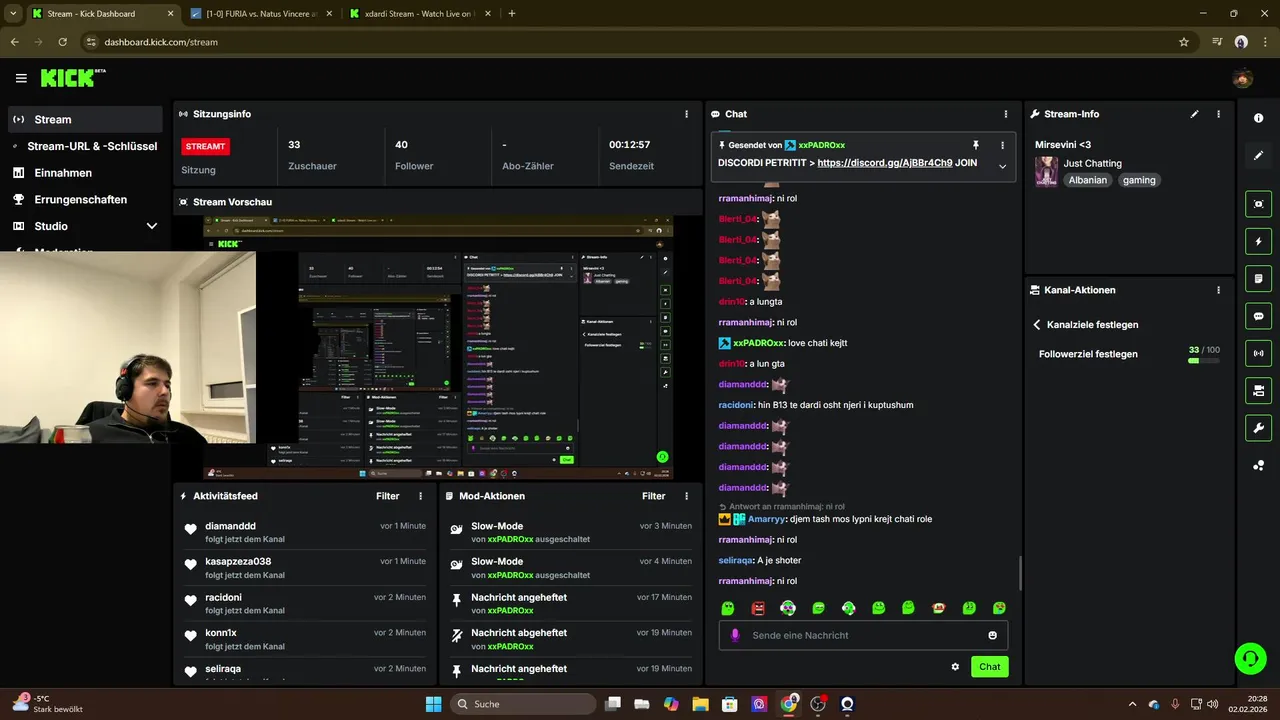Go back from Kanalziele festlegen

[1037, 325]
